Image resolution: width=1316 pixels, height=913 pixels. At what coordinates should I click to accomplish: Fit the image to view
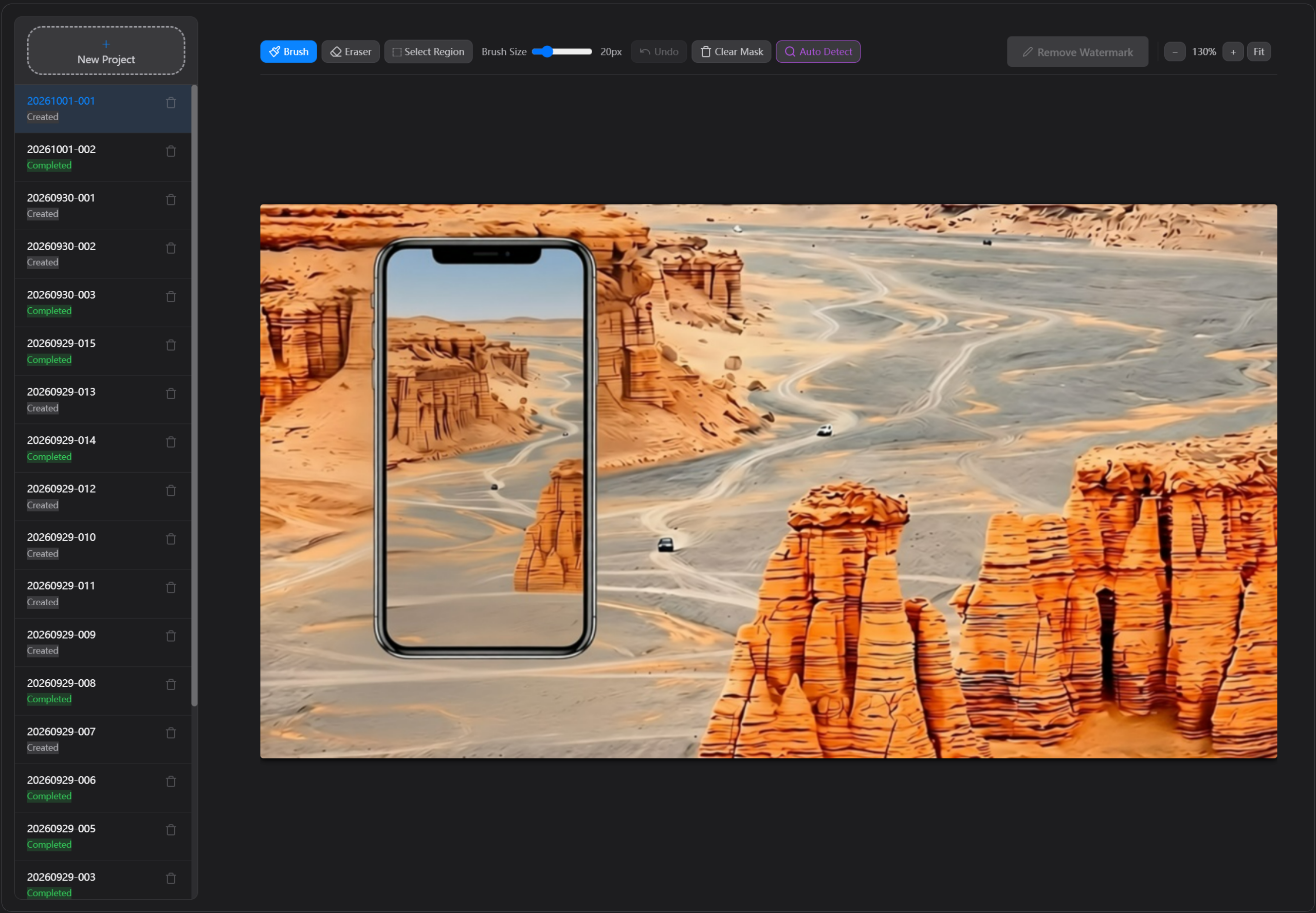(x=1259, y=52)
